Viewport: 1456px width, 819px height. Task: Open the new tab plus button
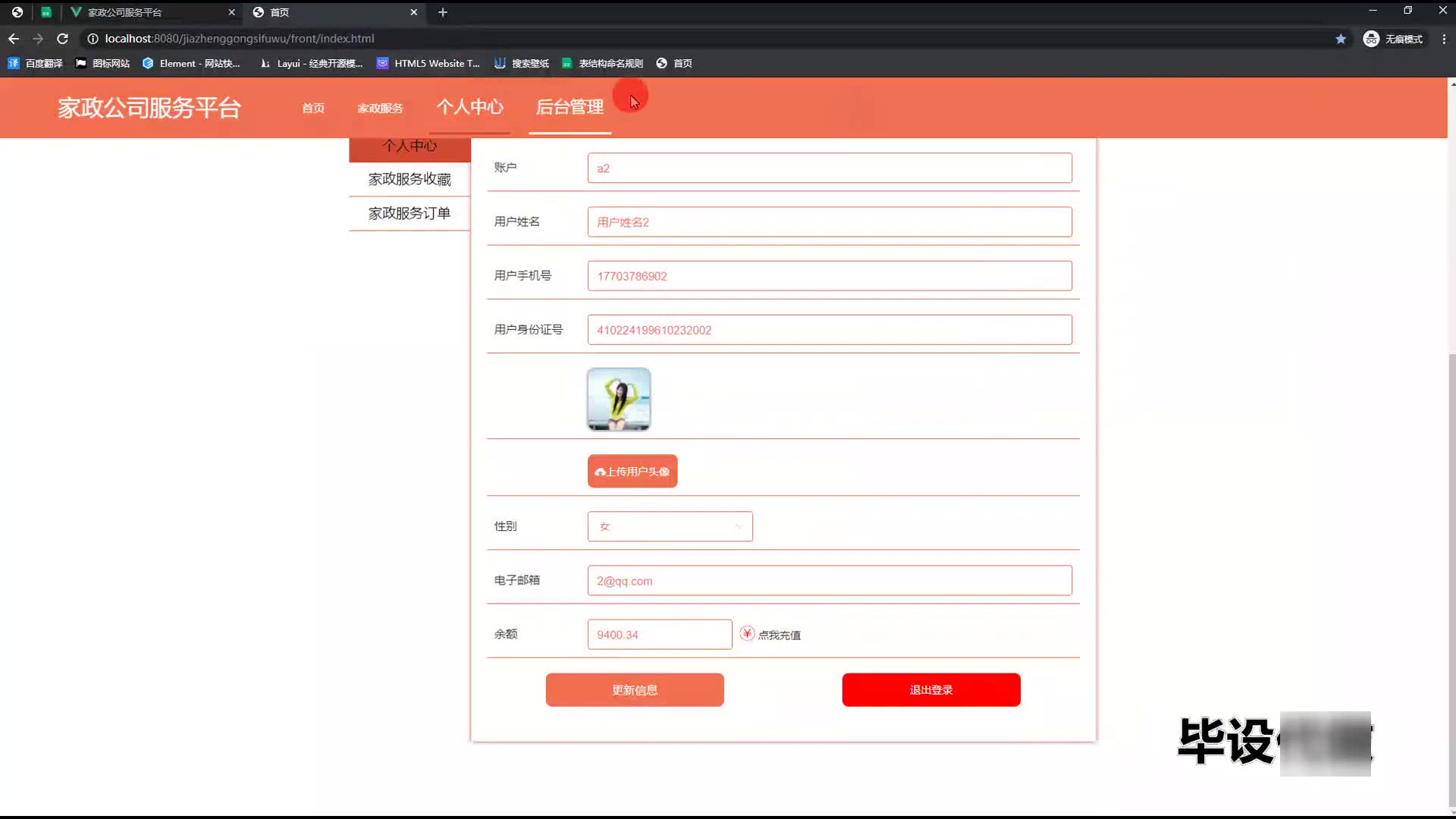point(443,12)
